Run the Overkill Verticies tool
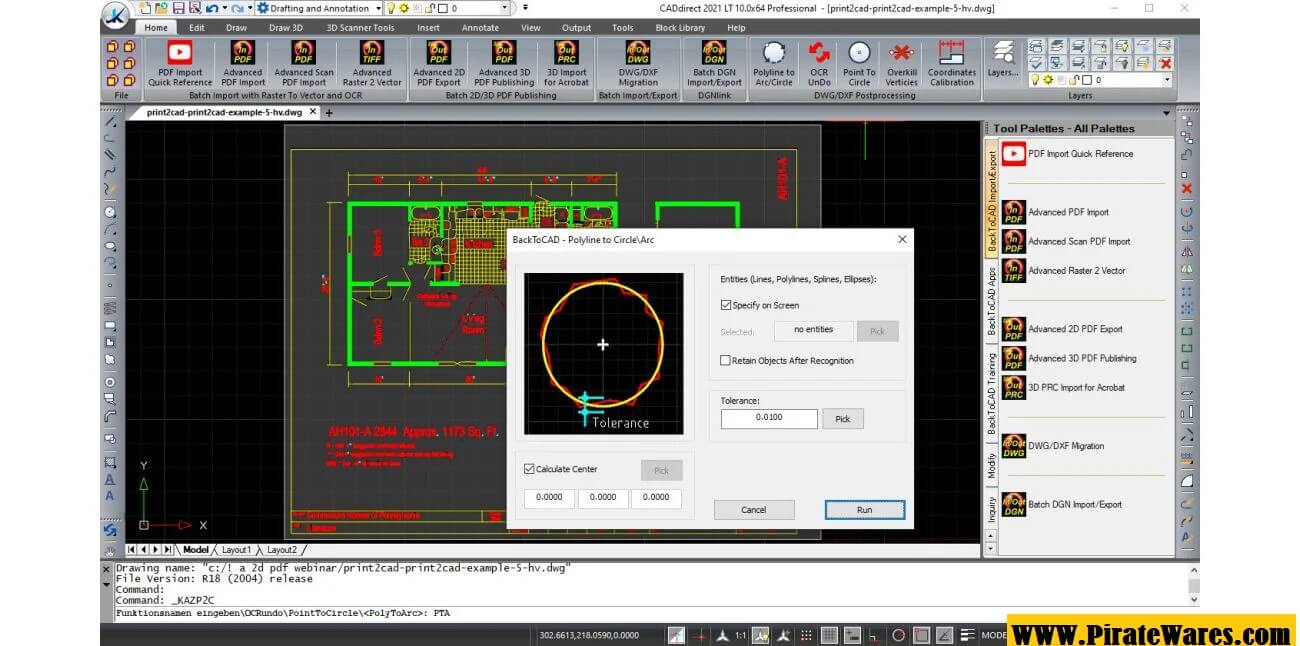This screenshot has height=646, width=1300. click(x=902, y=63)
